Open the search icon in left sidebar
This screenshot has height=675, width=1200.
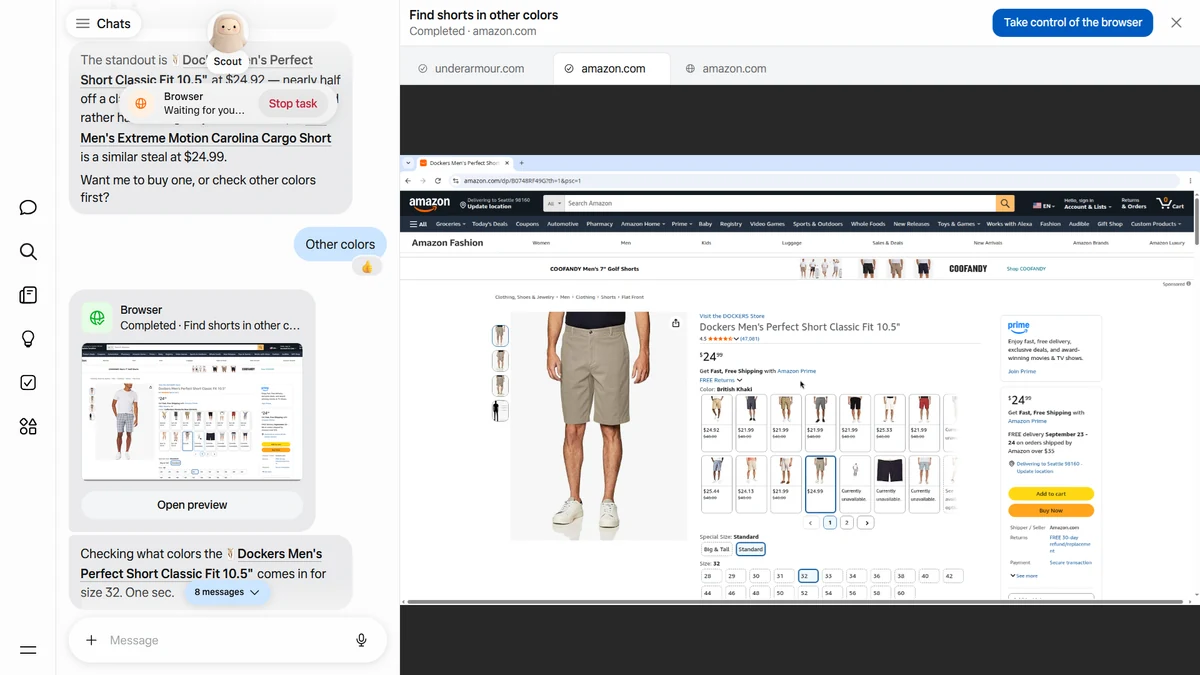(28, 251)
